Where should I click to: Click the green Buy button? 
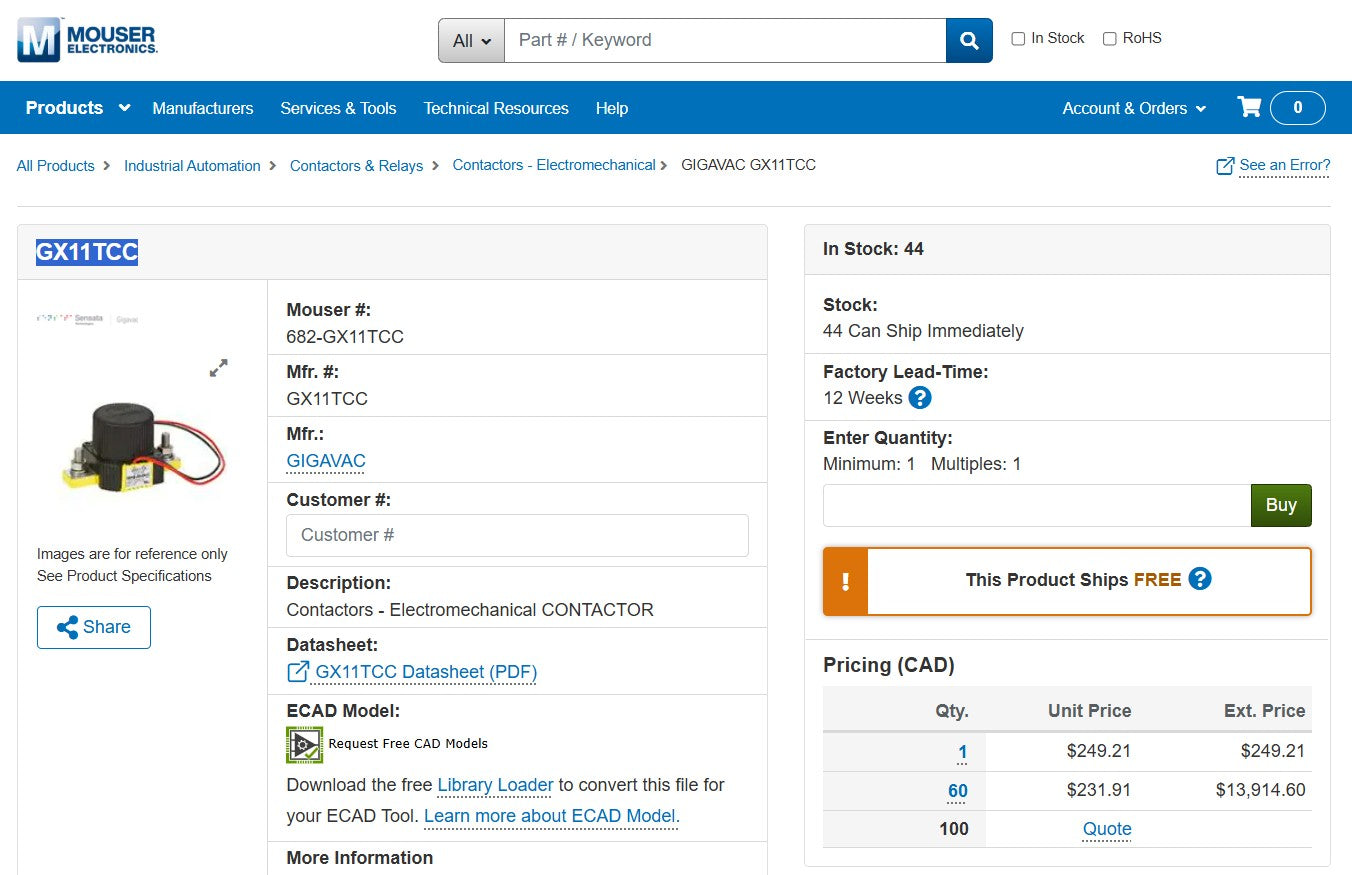pos(1281,506)
